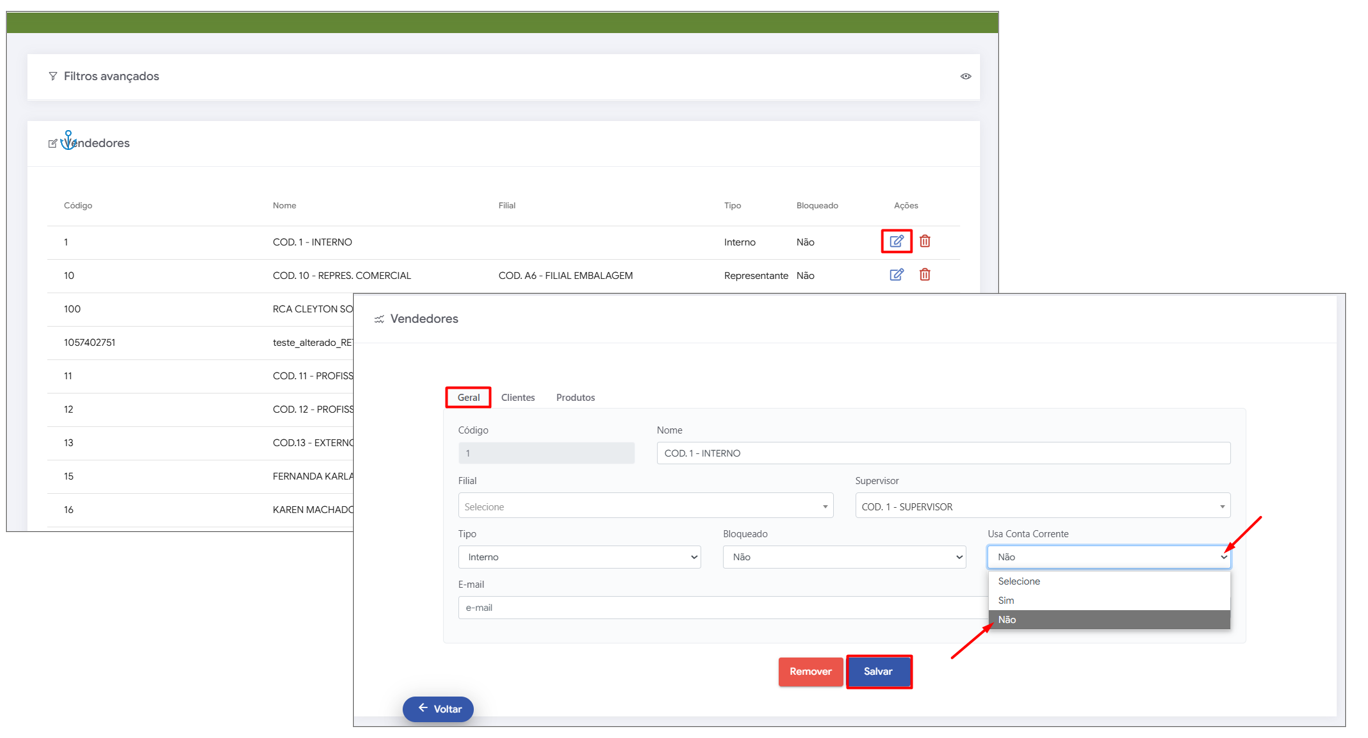Viewport: 1368px width, 738px height.
Task: Expand the Supervisor dropdown
Action: point(1042,507)
